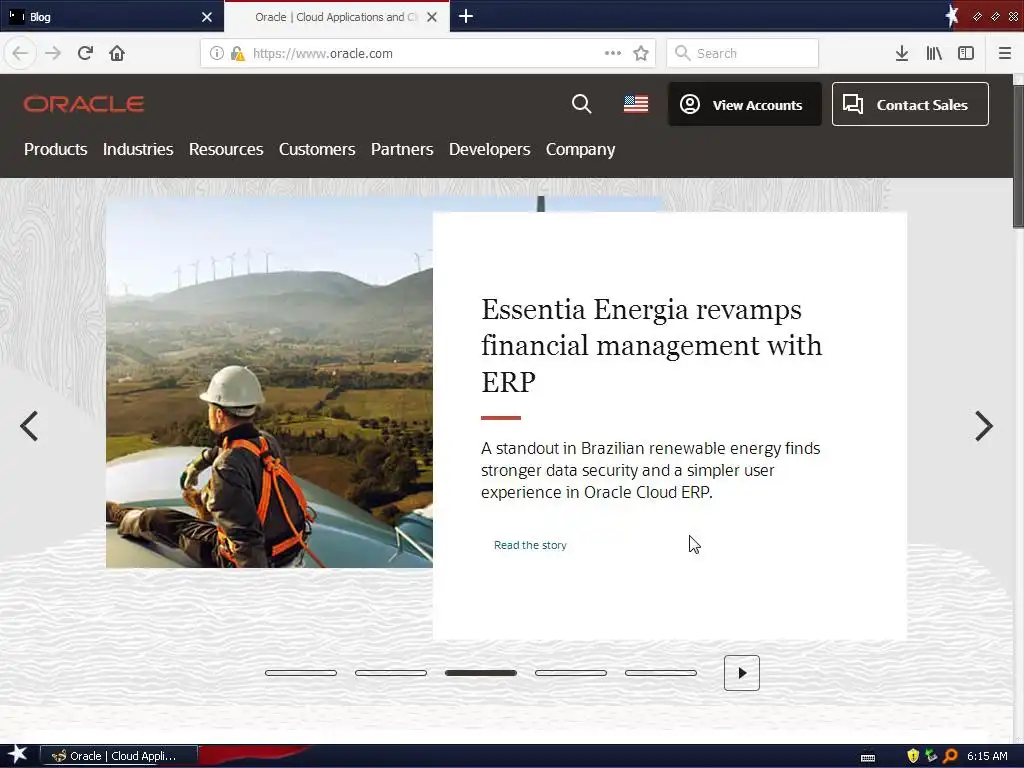1024x768 pixels.
Task: Go back with the browser back arrow
Action: tap(20, 53)
